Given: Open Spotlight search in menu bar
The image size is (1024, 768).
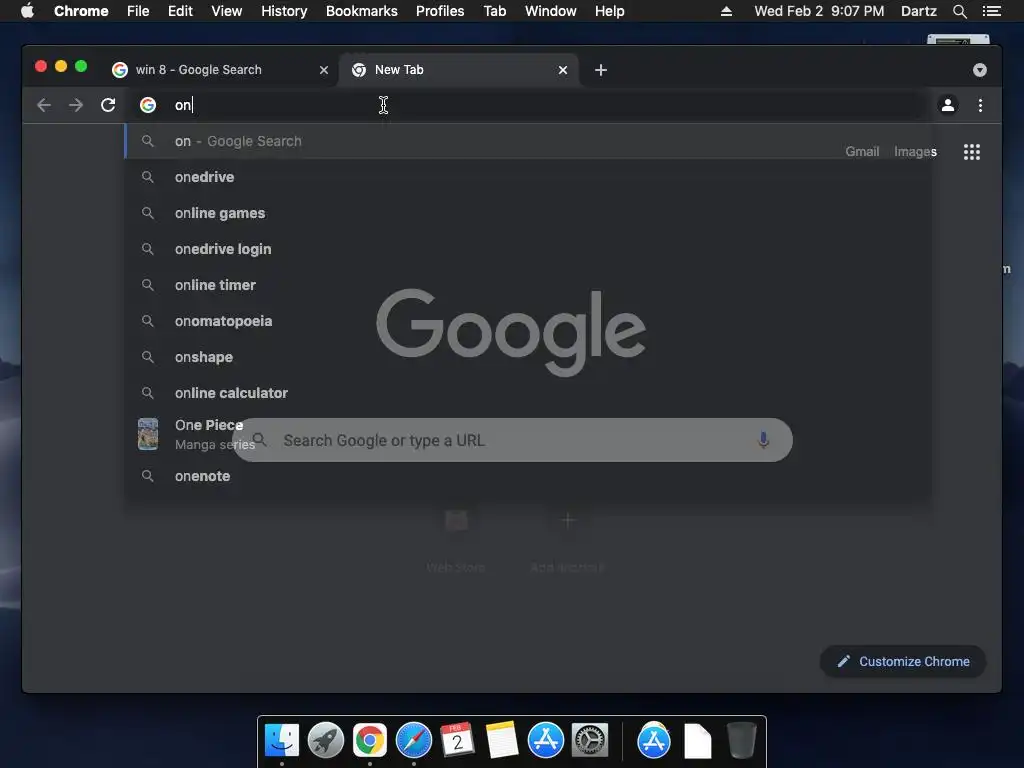Looking at the screenshot, I should [x=959, y=11].
